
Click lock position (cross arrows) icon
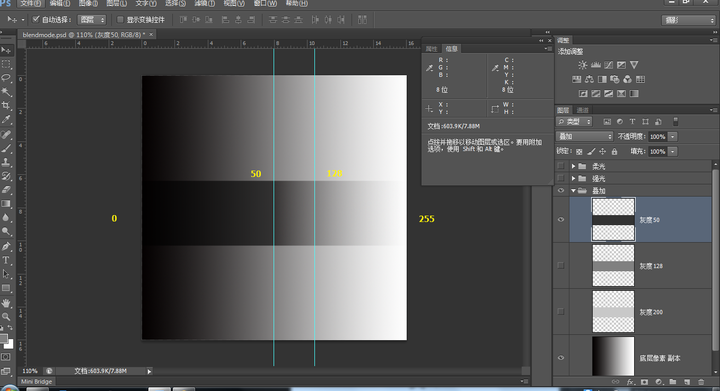pos(602,151)
